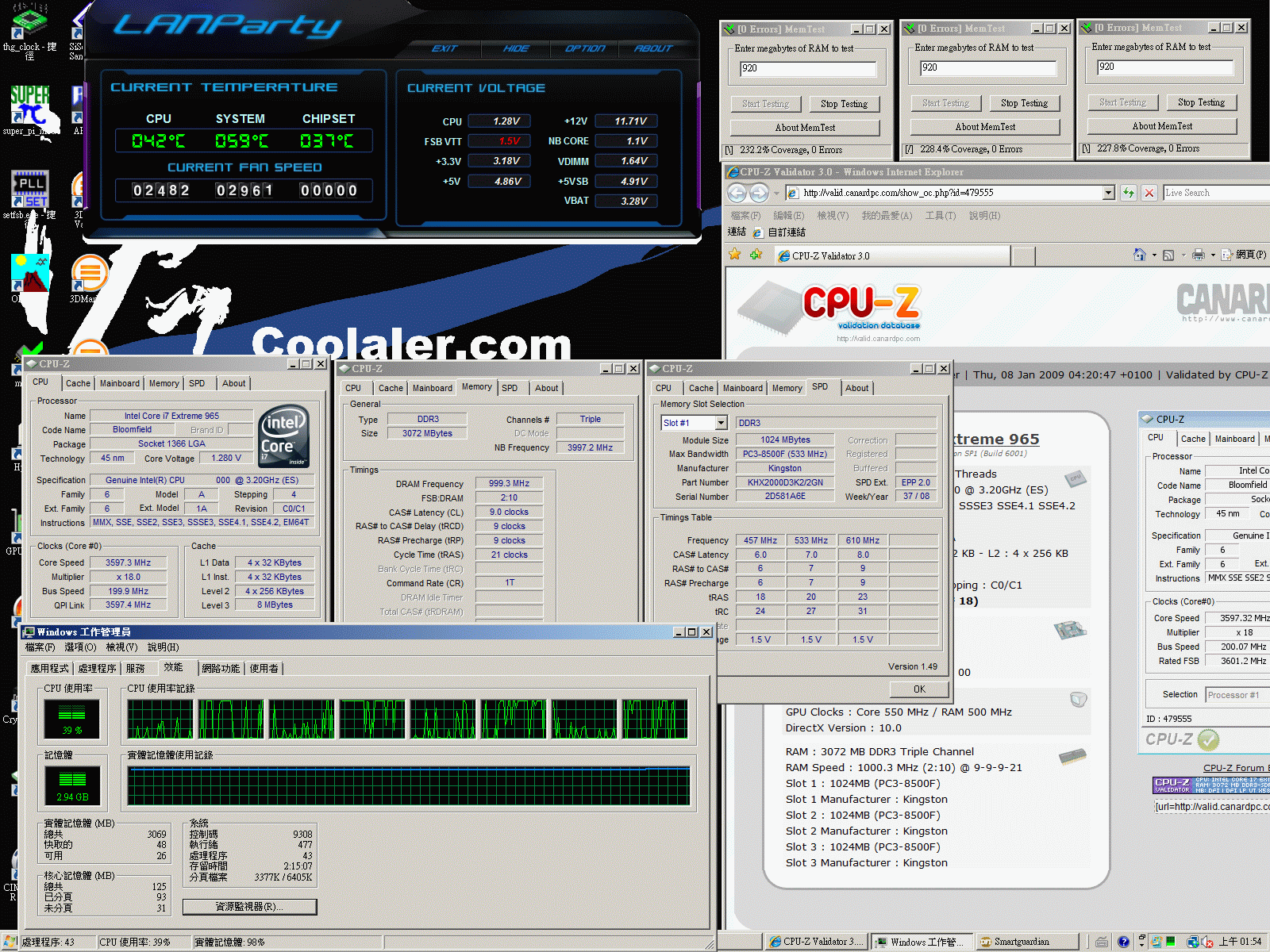Click custom links icon in IE links bar

click(x=758, y=232)
